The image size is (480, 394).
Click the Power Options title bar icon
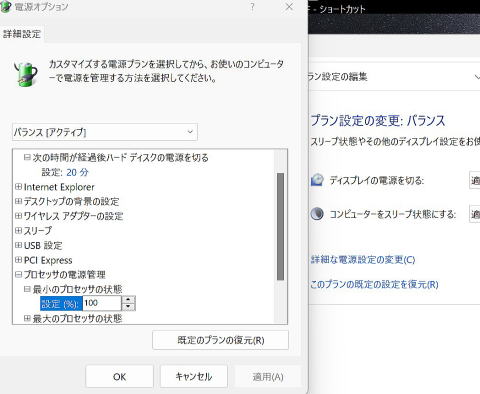click(x=5, y=6)
